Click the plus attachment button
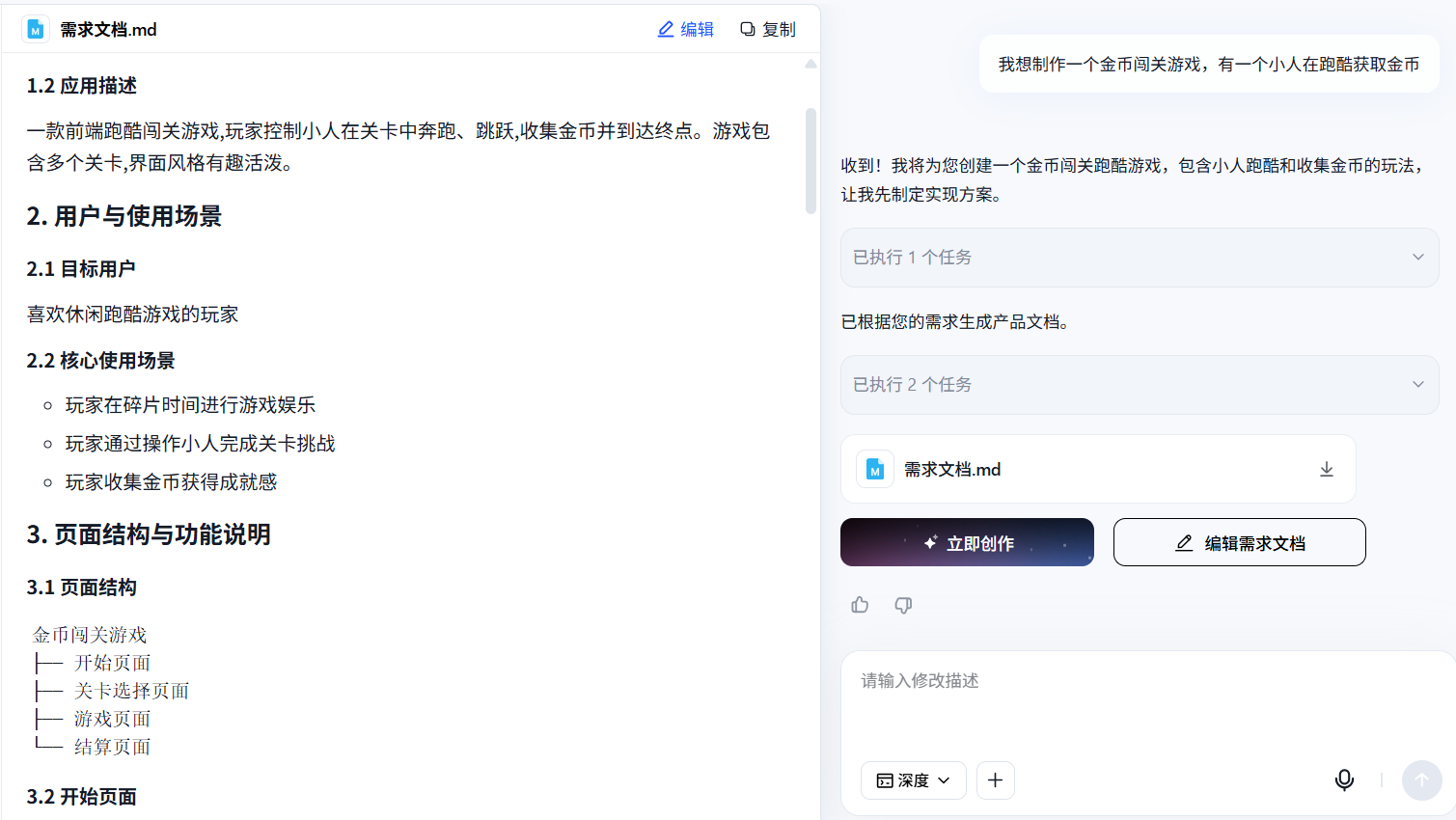The image size is (1456, 820). pyautogui.click(x=995, y=780)
